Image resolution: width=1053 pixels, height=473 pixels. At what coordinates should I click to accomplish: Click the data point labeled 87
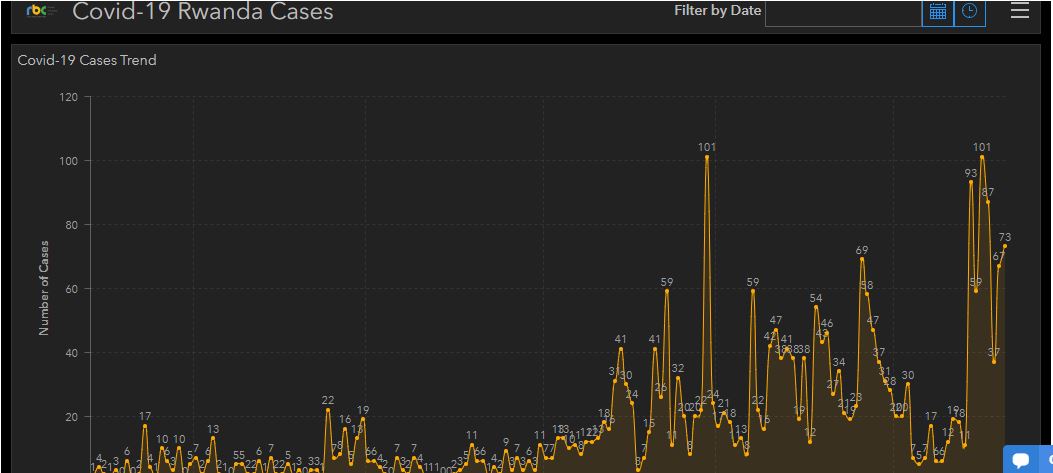pos(988,201)
